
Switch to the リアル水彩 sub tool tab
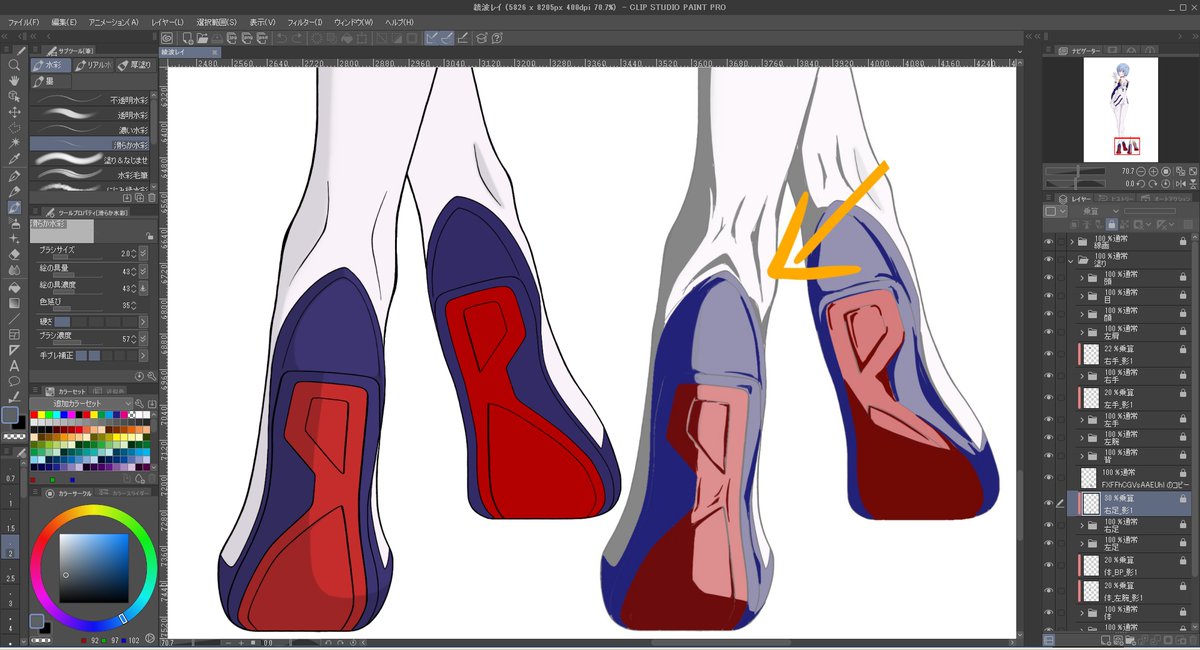(x=92, y=65)
